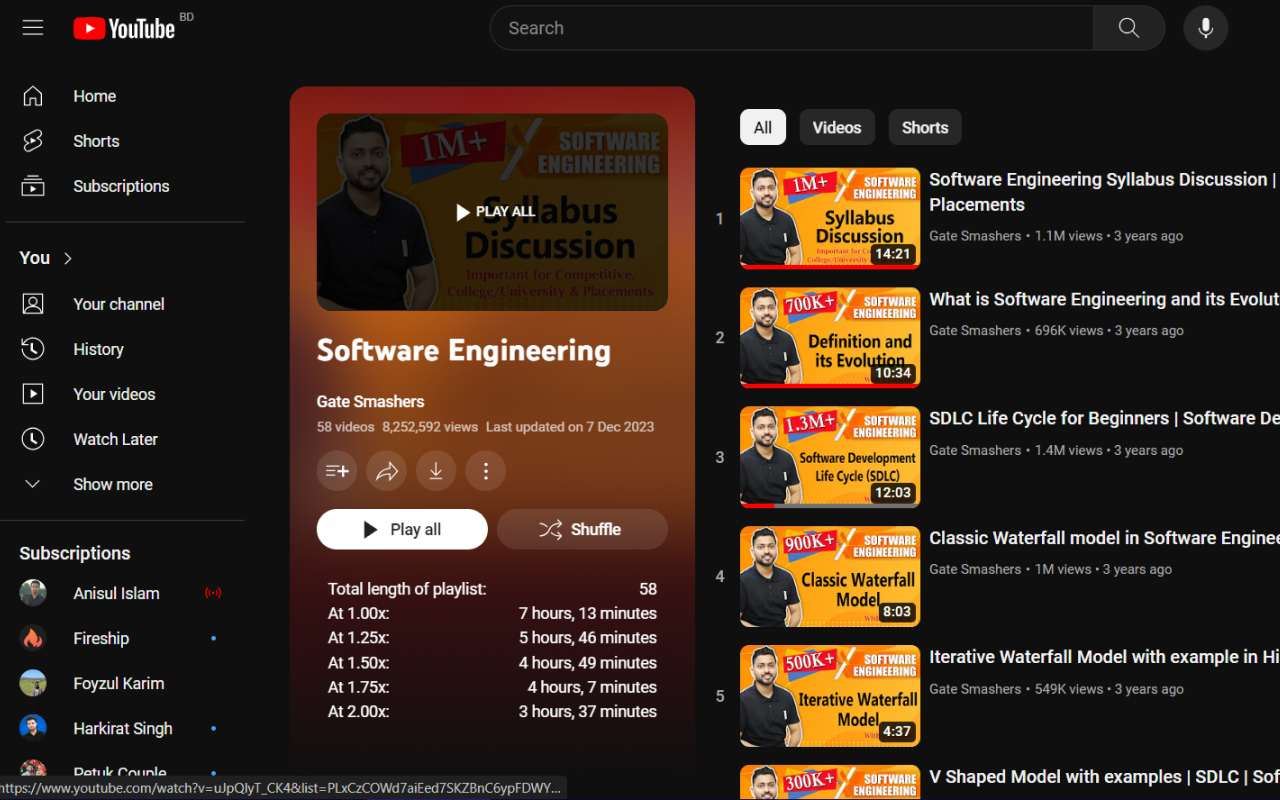Viewport: 1280px width, 800px height.
Task: Open Software Engineering Syllabus Discussion title
Action: coord(1104,192)
